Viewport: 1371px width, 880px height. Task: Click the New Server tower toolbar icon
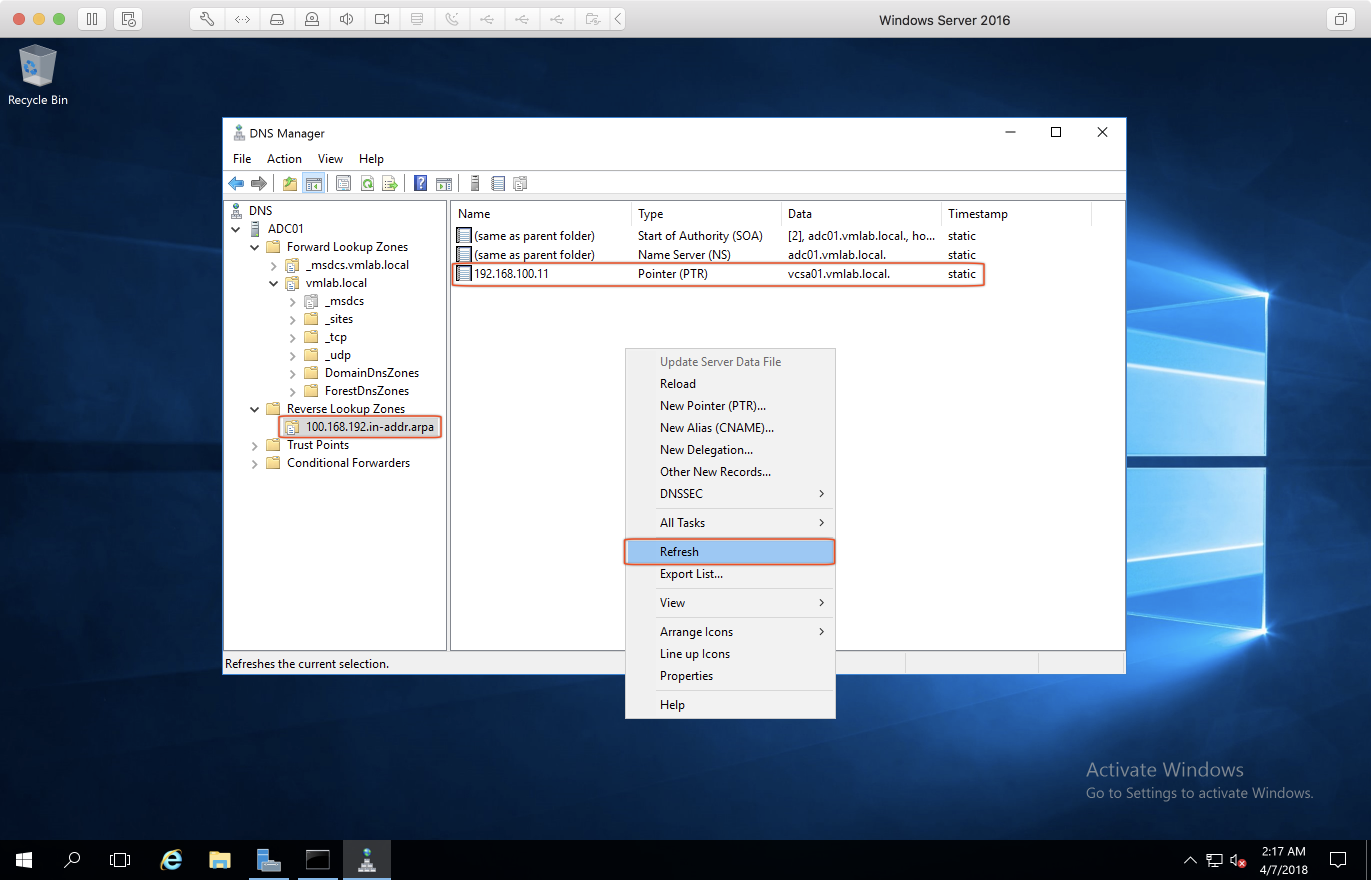(x=475, y=184)
